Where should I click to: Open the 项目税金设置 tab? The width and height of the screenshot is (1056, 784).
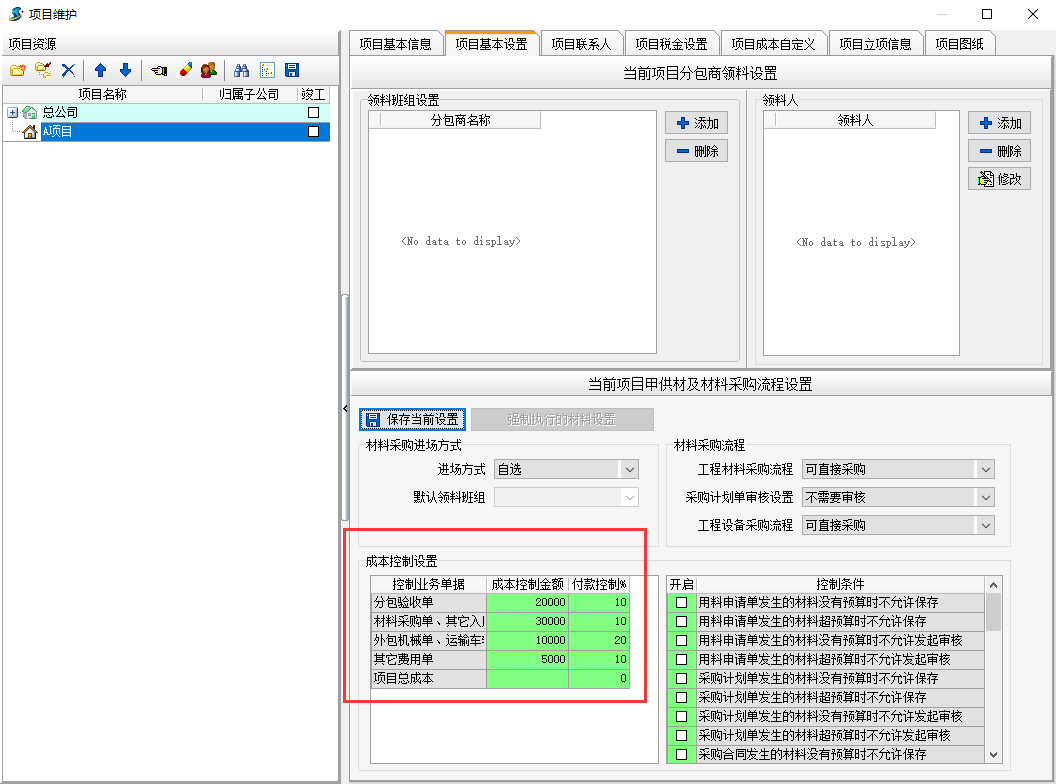pyautogui.click(x=671, y=44)
